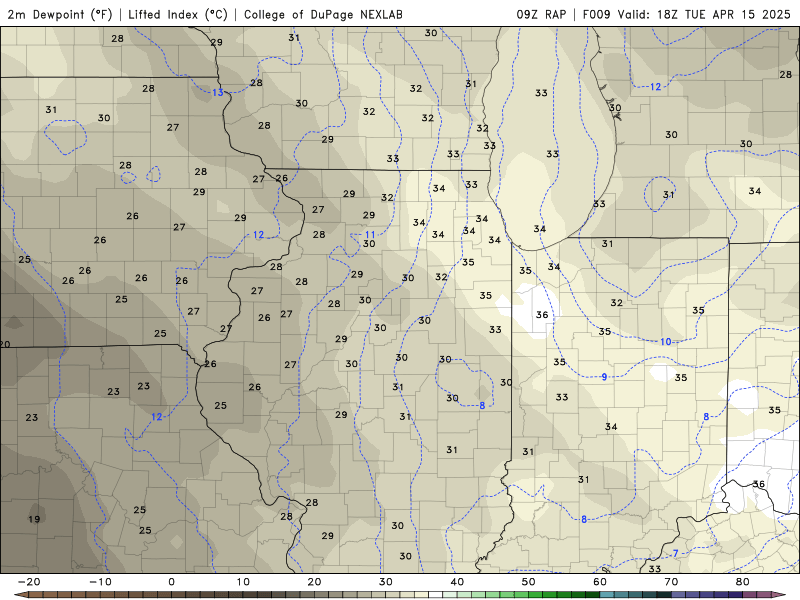Image resolution: width=800 pixels, height=600 pixels.
Task: Click the "College of DuPage NEXLAB" label
Action: coord(323,14)
